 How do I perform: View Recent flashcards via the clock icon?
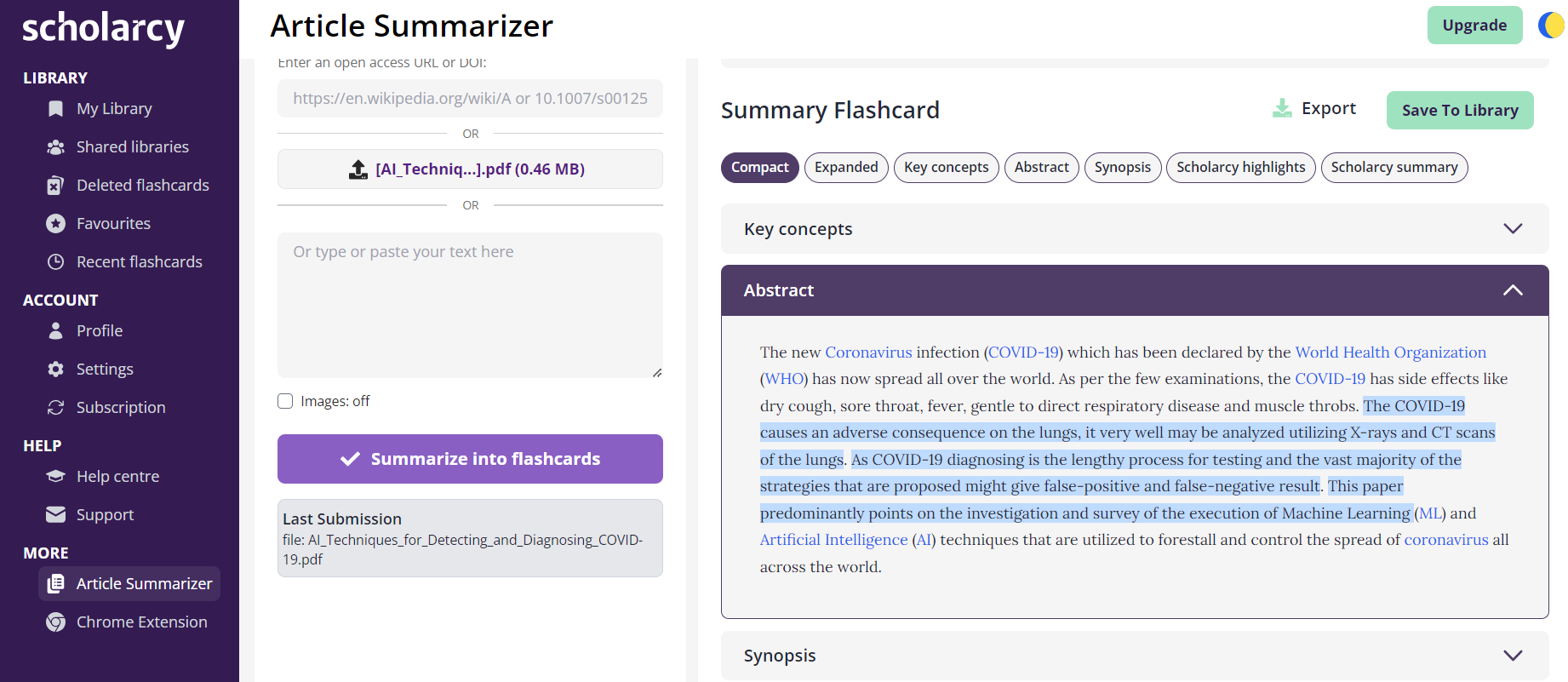click(x=54, y=261)
